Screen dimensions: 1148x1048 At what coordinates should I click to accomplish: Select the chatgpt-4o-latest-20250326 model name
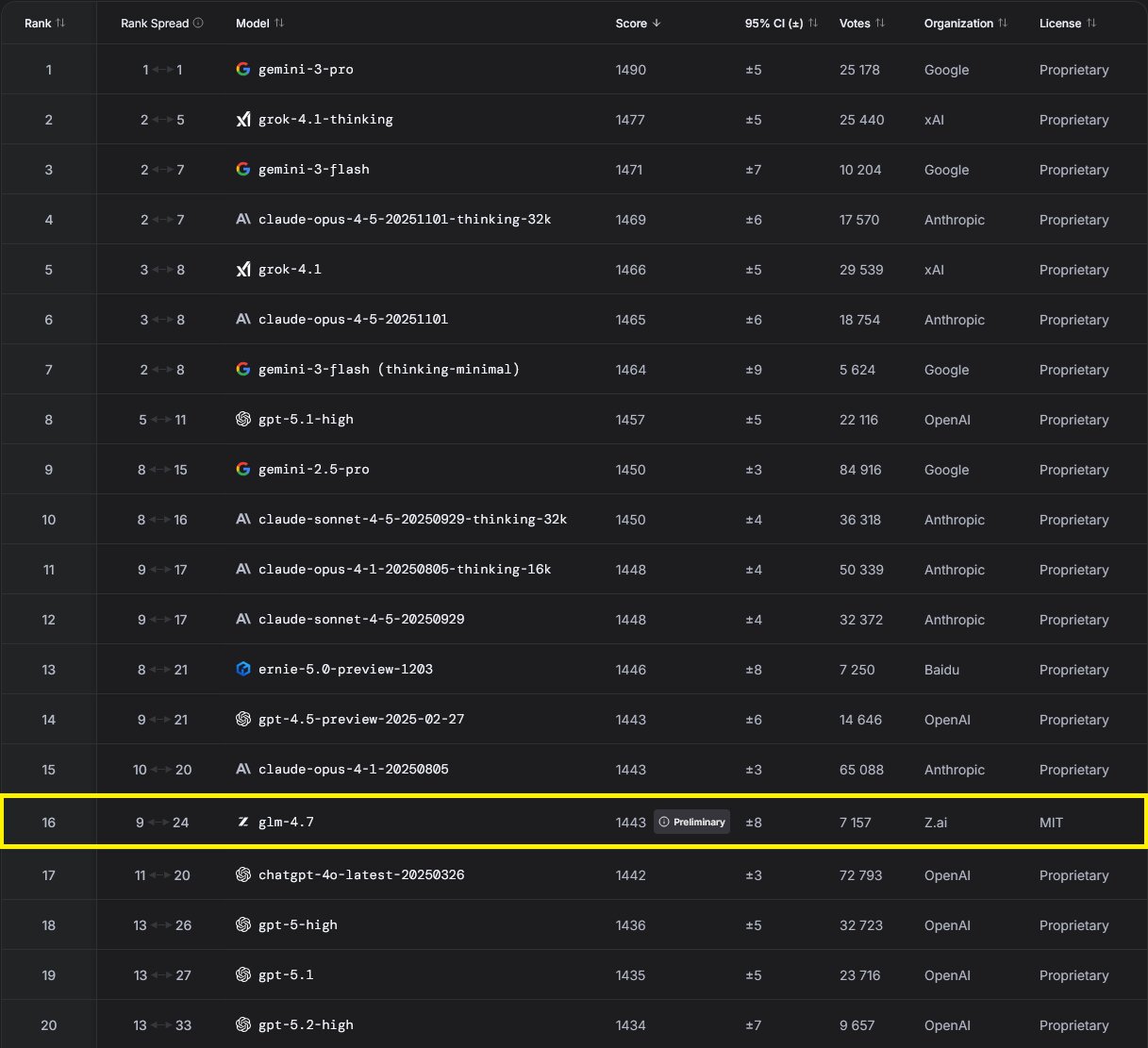tap(361, 874)
